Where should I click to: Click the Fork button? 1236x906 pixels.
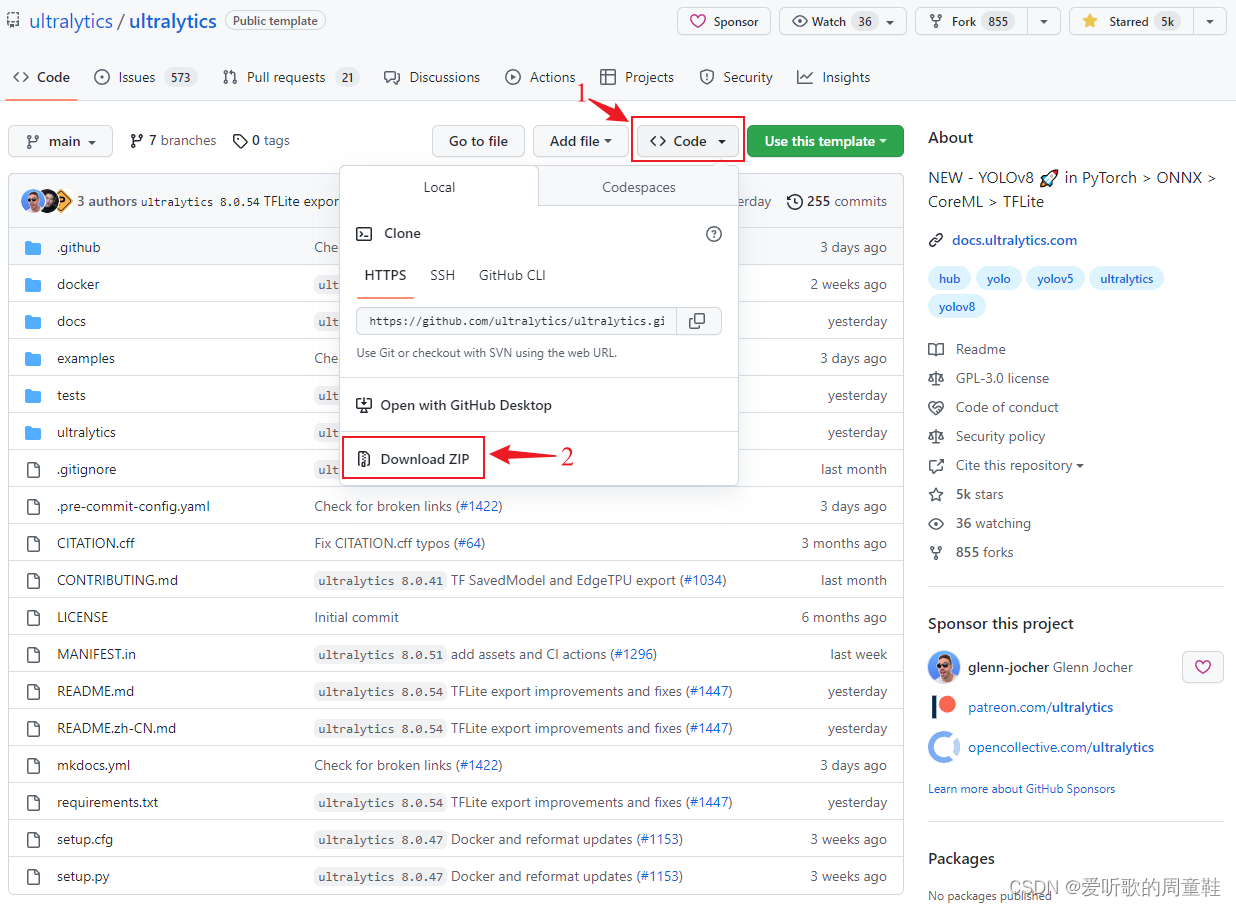(x=971, y=21)
